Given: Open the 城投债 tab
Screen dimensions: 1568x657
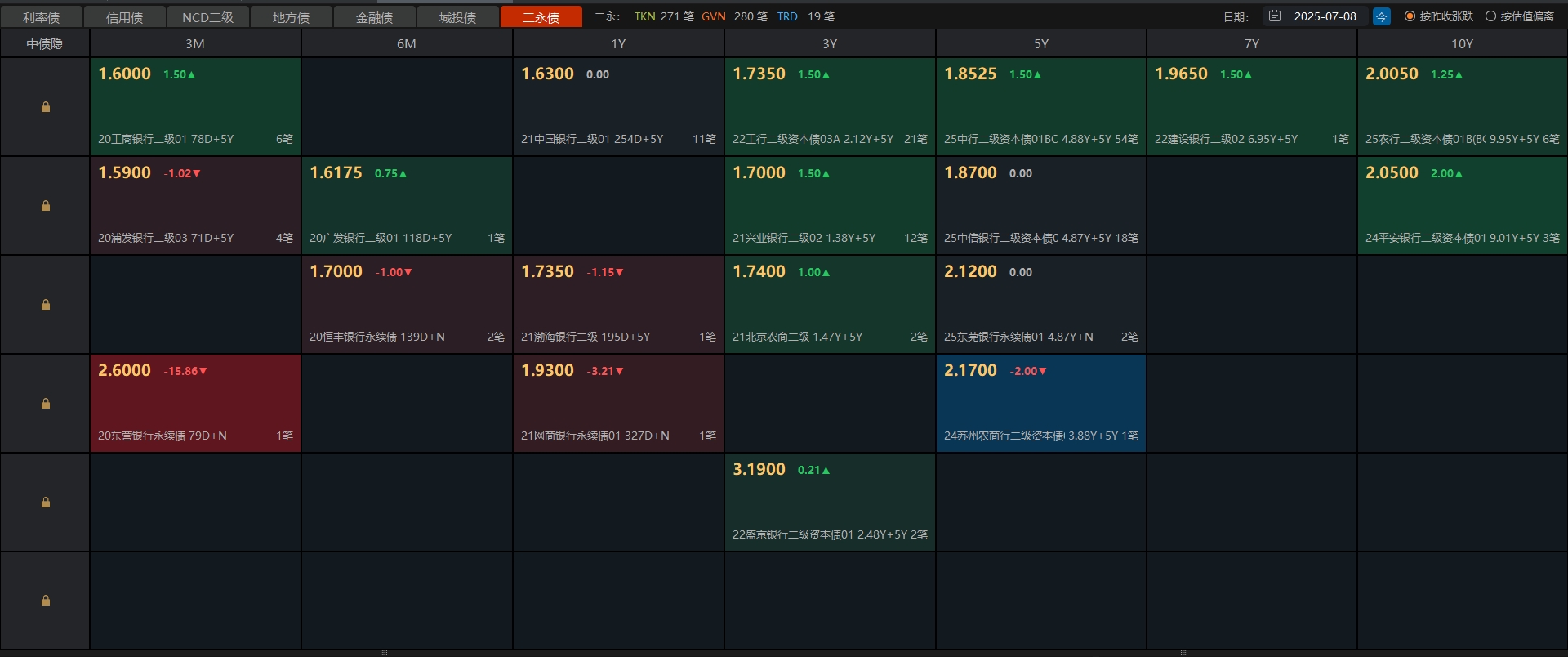Looking at the screenshot, I should tap(457, 17).
